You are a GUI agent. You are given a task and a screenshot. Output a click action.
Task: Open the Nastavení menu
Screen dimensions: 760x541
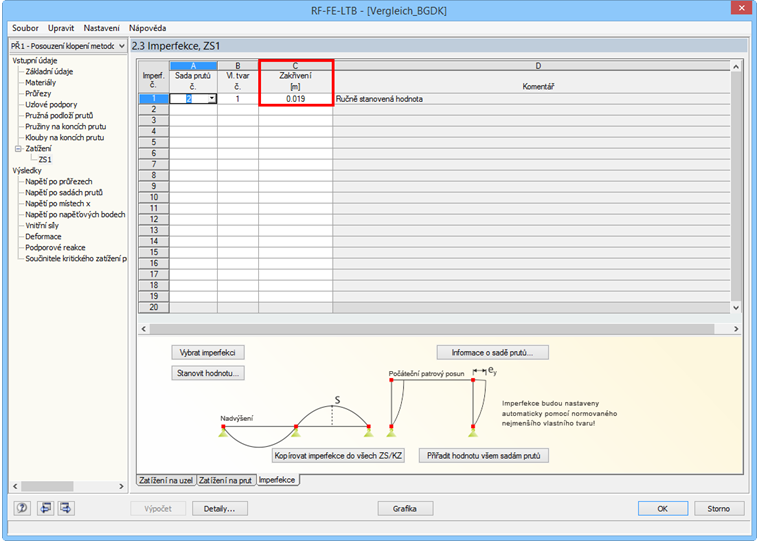click(101, 28)
